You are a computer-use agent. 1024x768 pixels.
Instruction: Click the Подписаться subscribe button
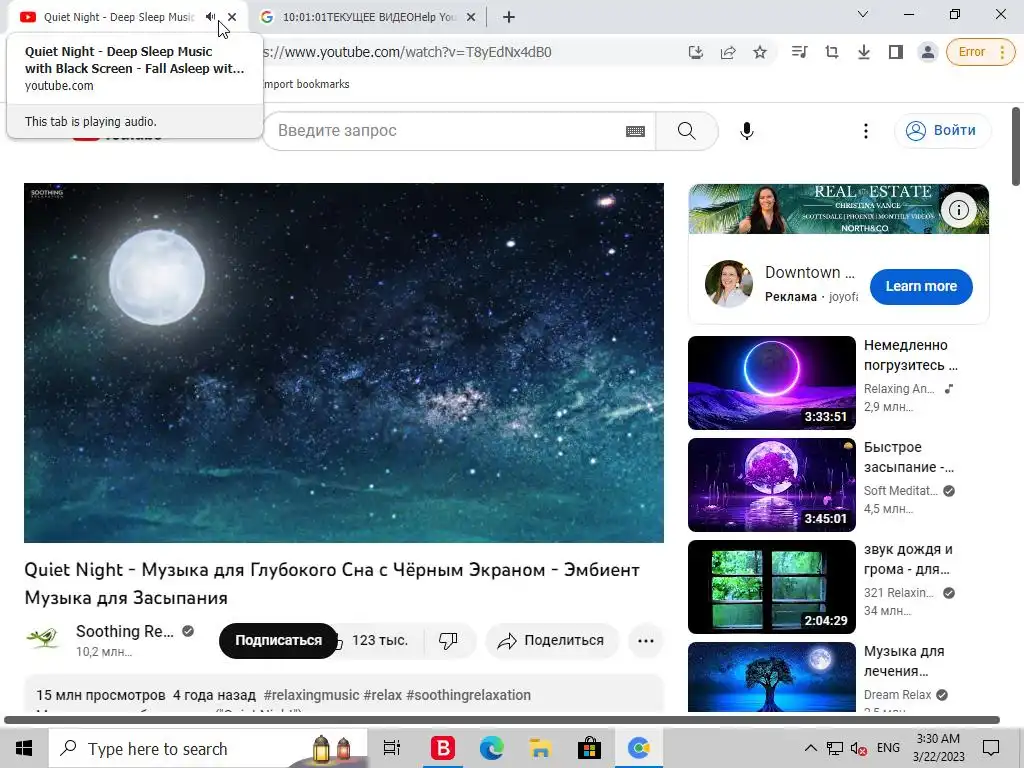coord(278,641)
